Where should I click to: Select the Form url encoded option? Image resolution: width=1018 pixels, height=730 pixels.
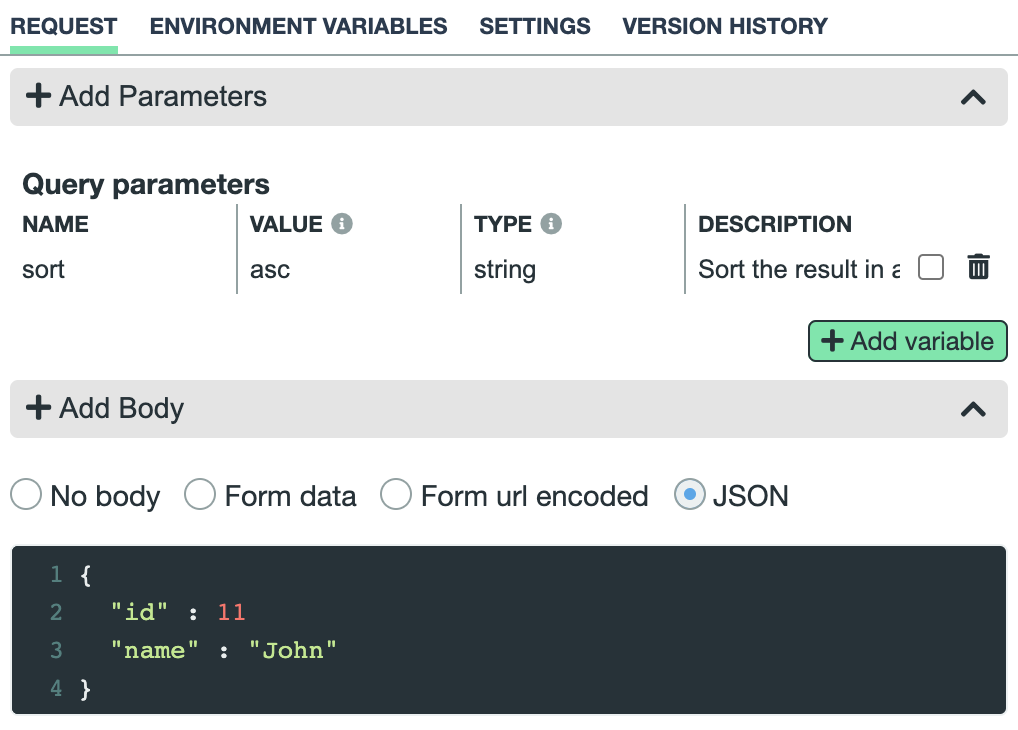(x=396, y=494)
